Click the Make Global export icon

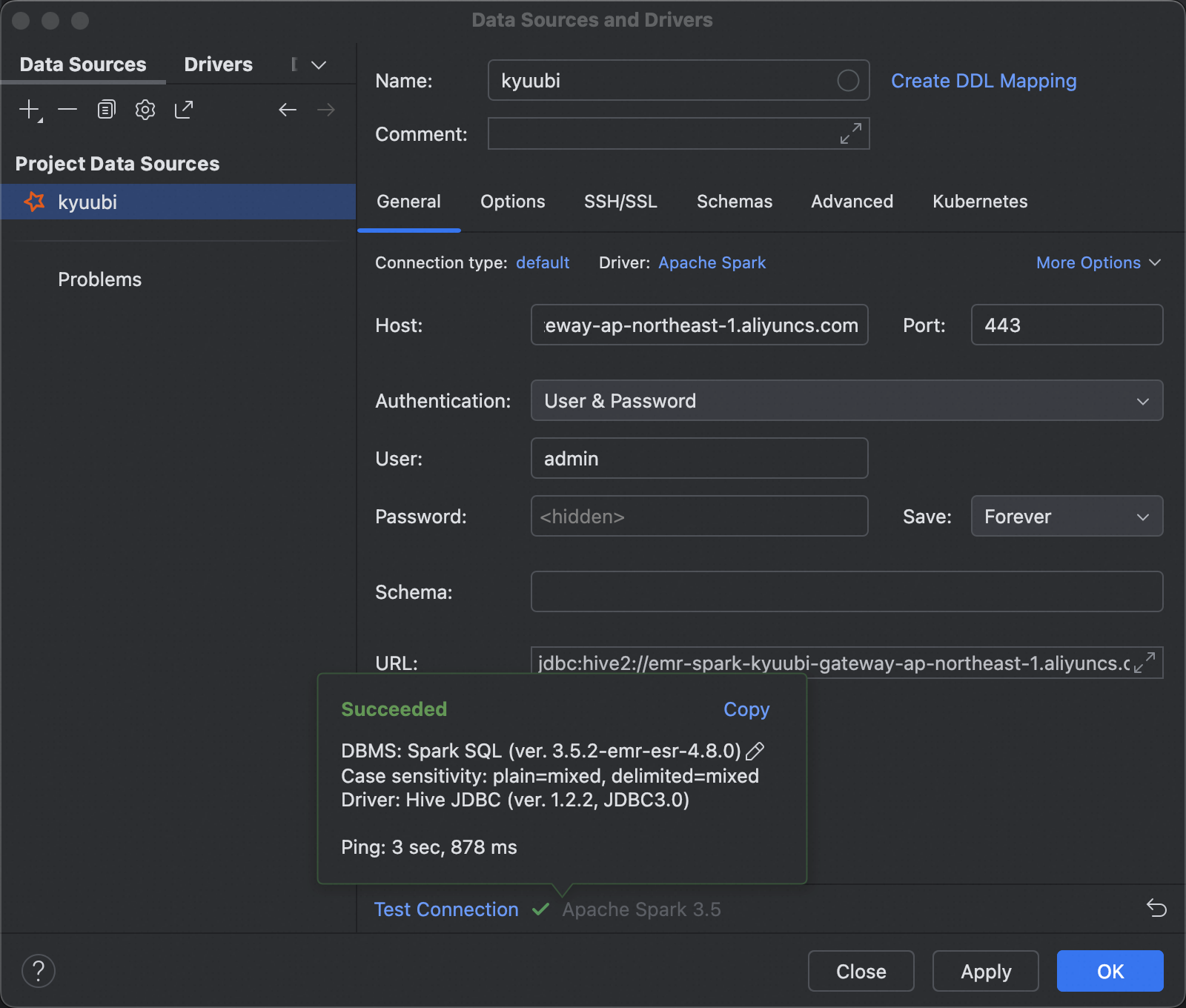click(184, 110)
